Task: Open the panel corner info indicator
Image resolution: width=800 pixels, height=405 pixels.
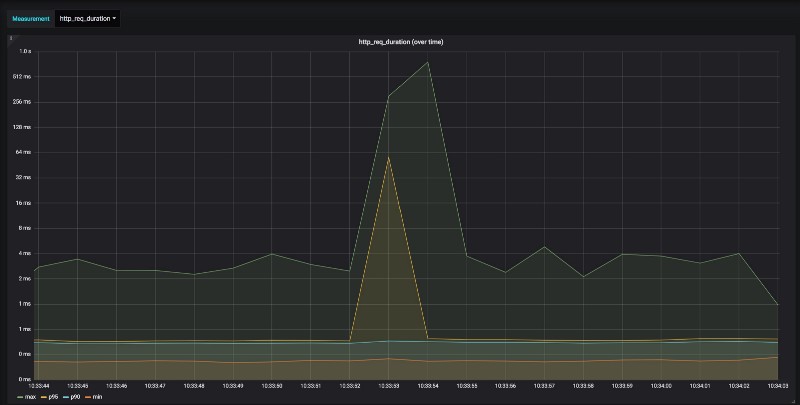Action: click(x=11, y=38)
